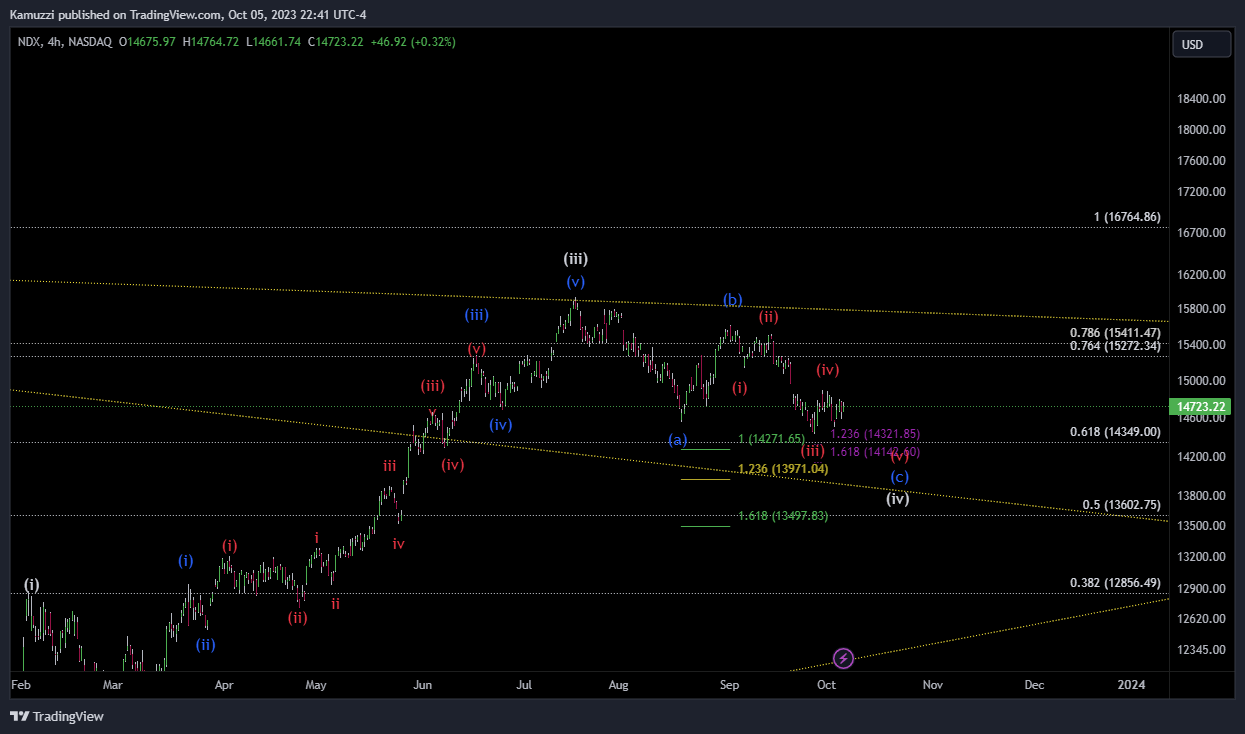The width and height of the screenshot is (1245, 734).
Task: Click the Fib level label 0.382 (12856.49)
Action: coord(1115,583)
